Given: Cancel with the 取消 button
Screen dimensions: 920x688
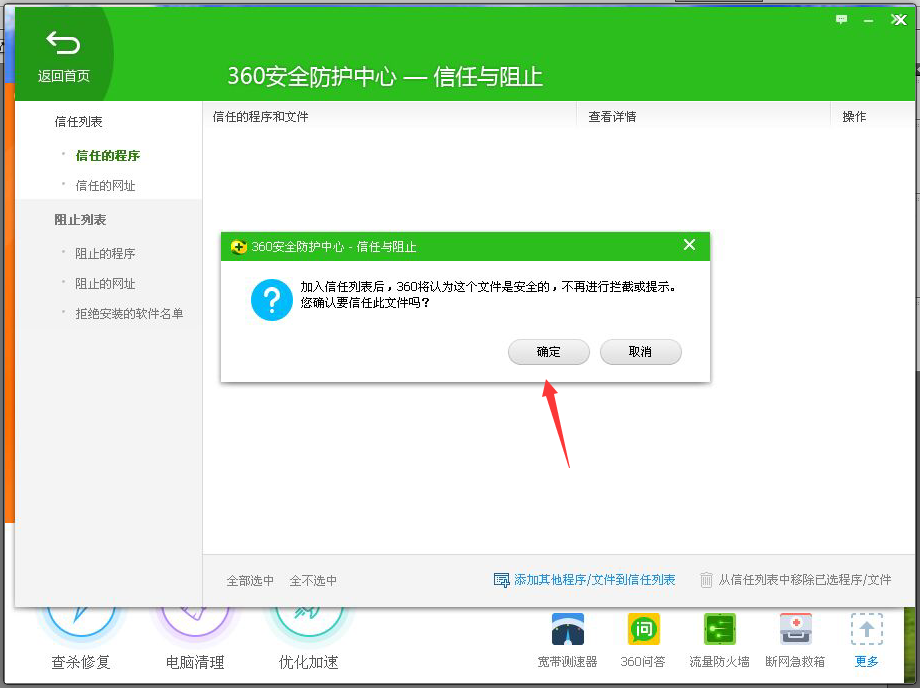Looking at the screenshot, I should coord(641,352).
